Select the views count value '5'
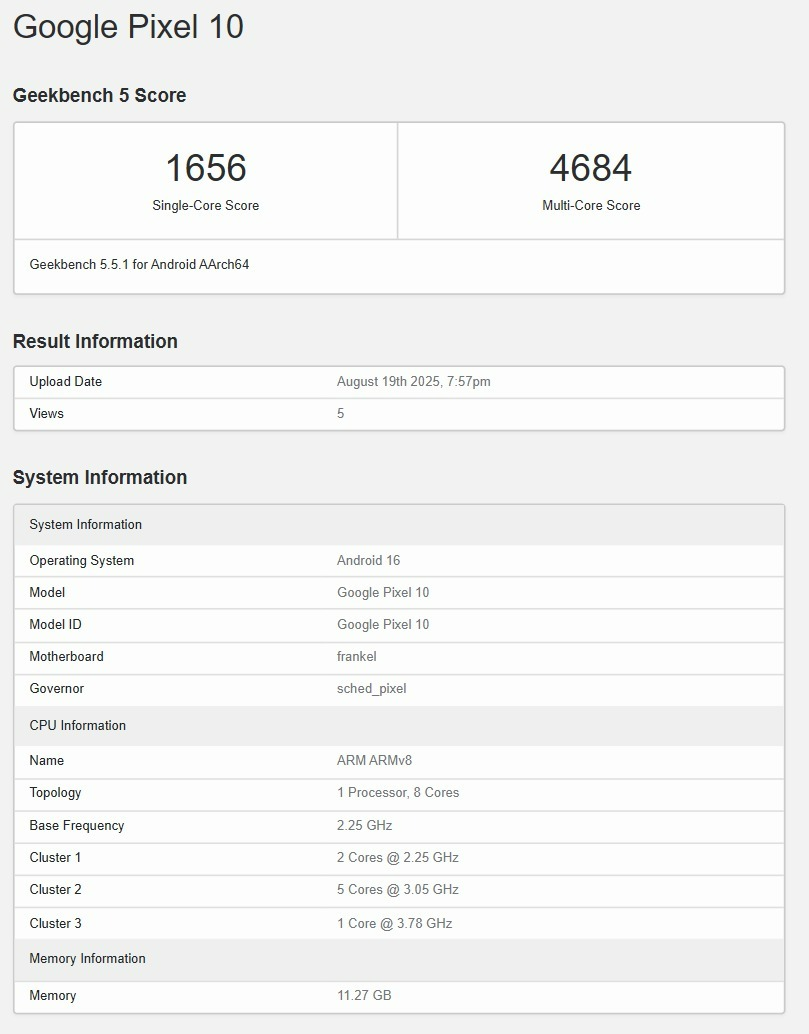809x1034 pixels. click(340, 413)
